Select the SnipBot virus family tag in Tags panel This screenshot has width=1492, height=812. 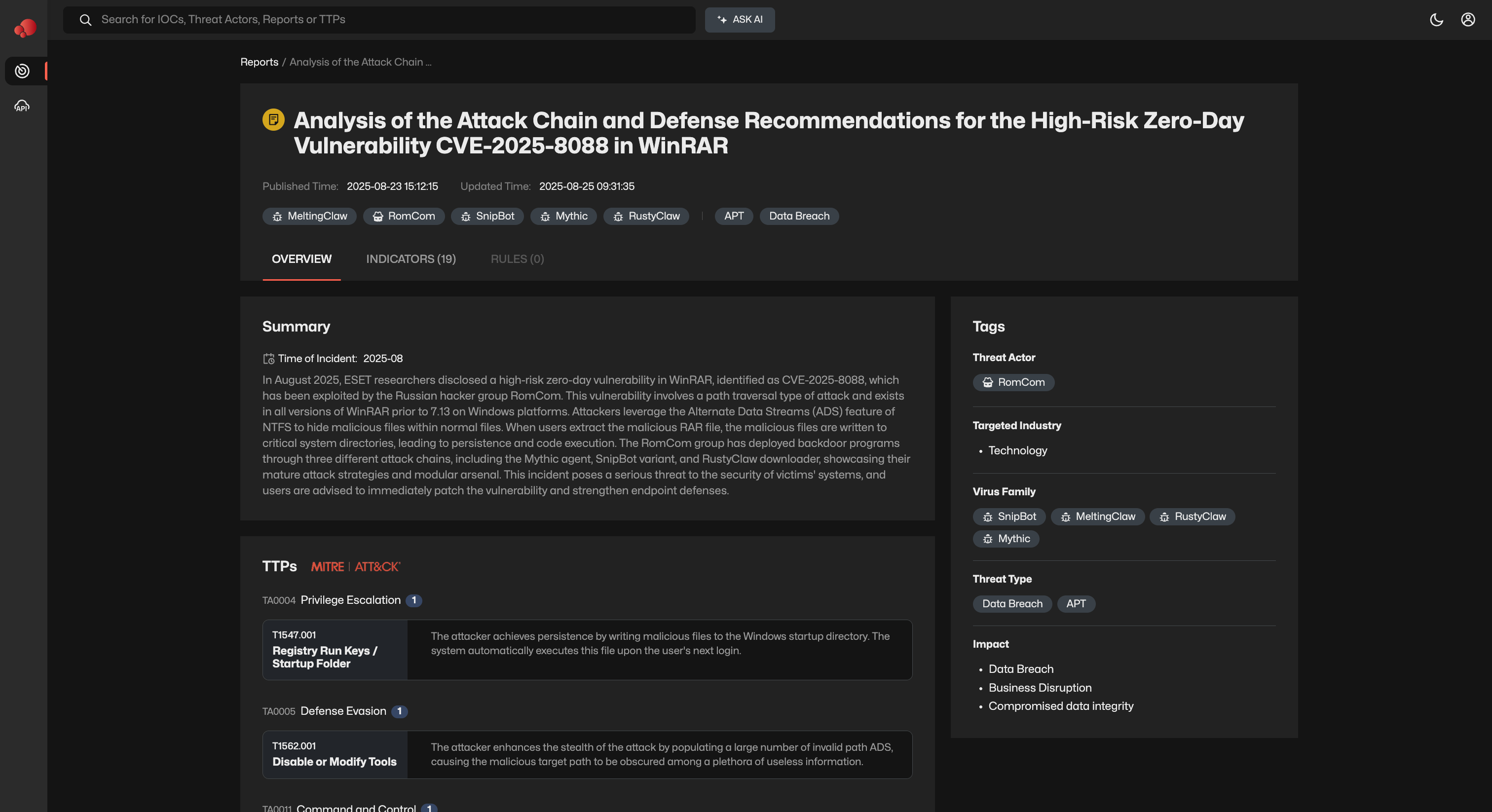click(x=1008, y=517)
